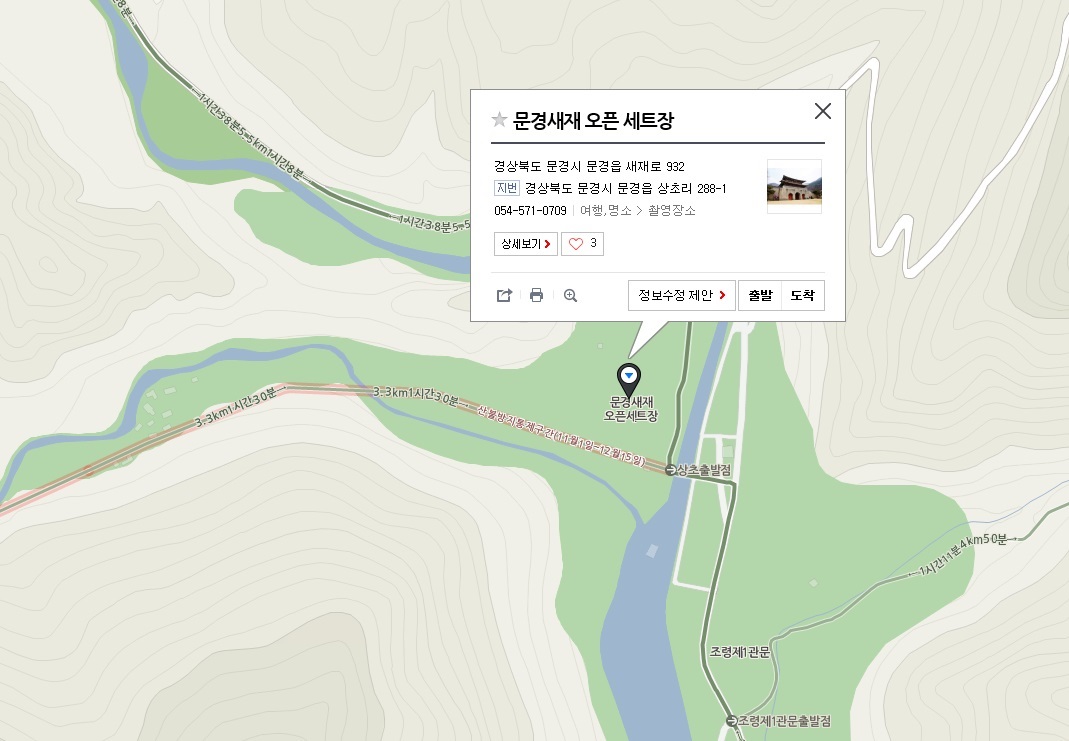The image size is (1069, 741).
Task: Click the 상세보기 details button
Action: coord(526,244)
